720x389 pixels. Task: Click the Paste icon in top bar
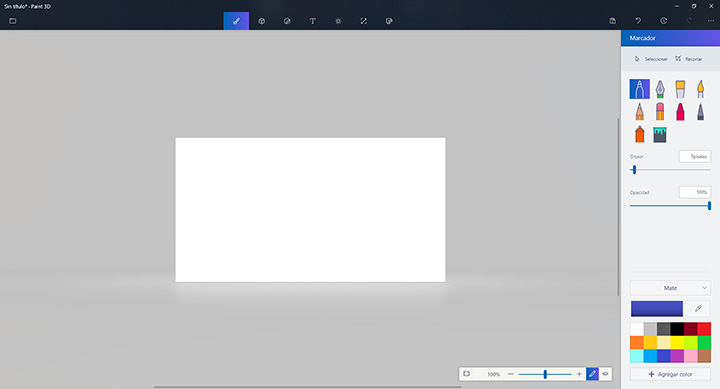(x=613, y=21)
